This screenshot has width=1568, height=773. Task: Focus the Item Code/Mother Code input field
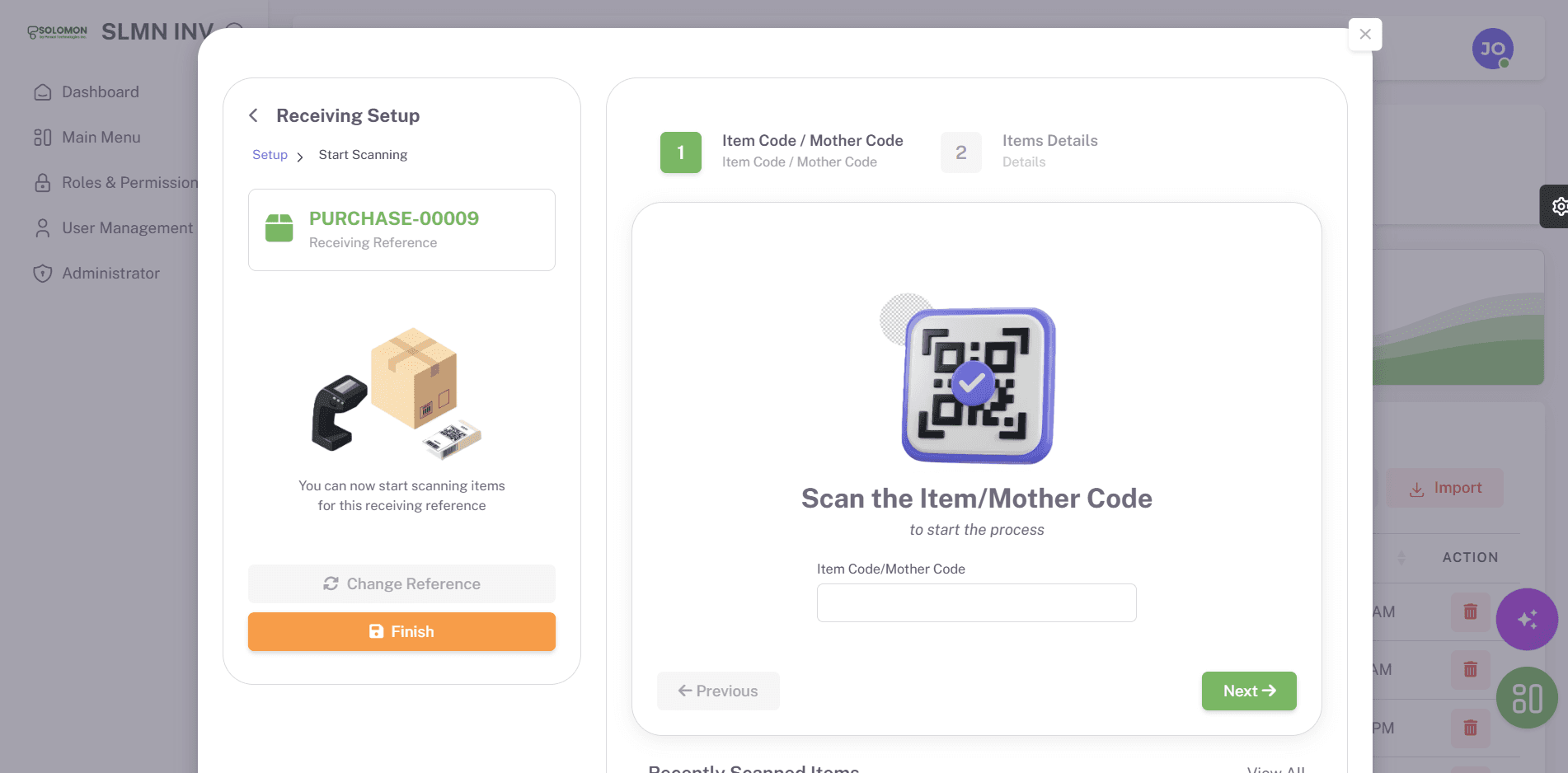(x=976, y=602)
